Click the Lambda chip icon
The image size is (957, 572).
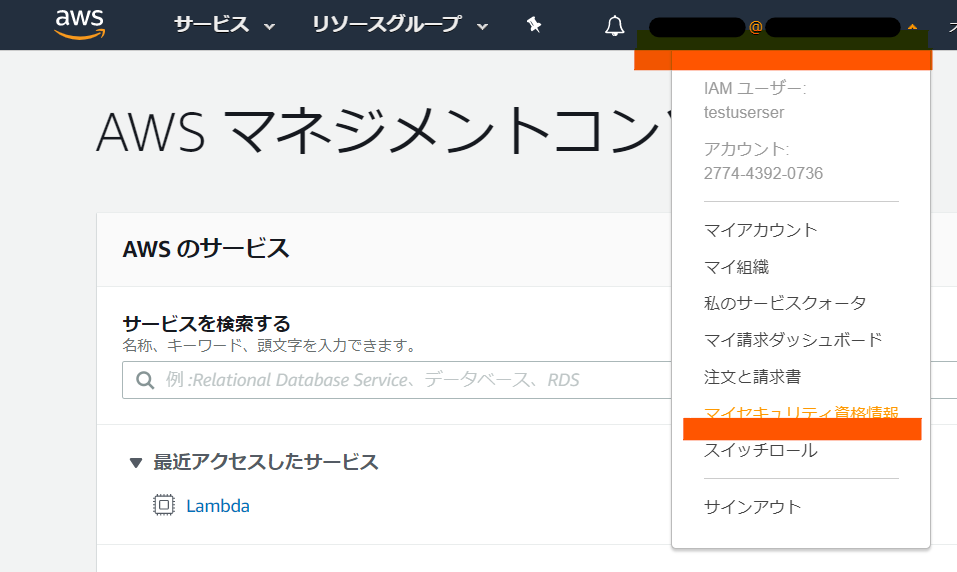164,505
